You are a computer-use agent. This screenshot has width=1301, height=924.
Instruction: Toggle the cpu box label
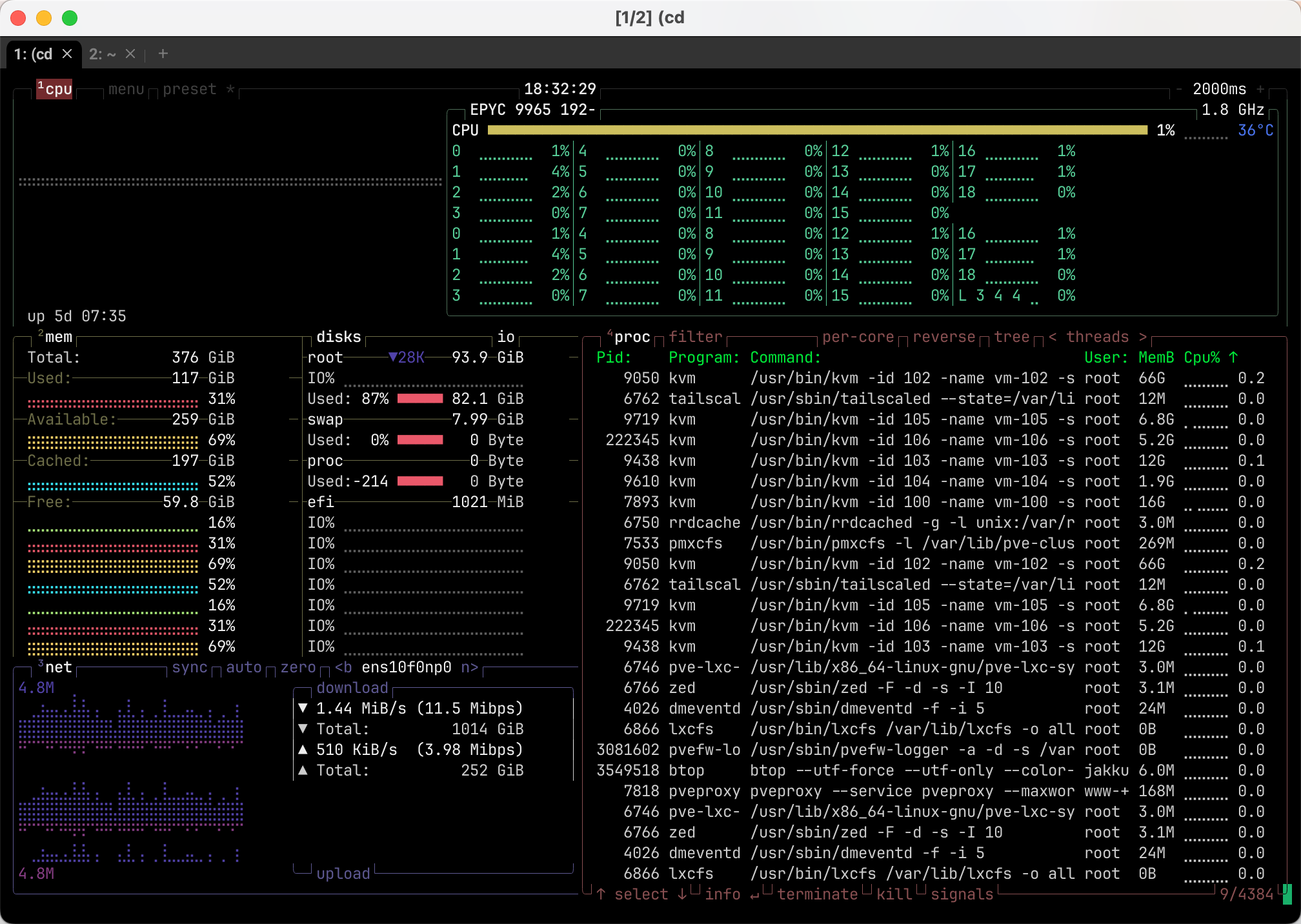[x=55, y=89]
